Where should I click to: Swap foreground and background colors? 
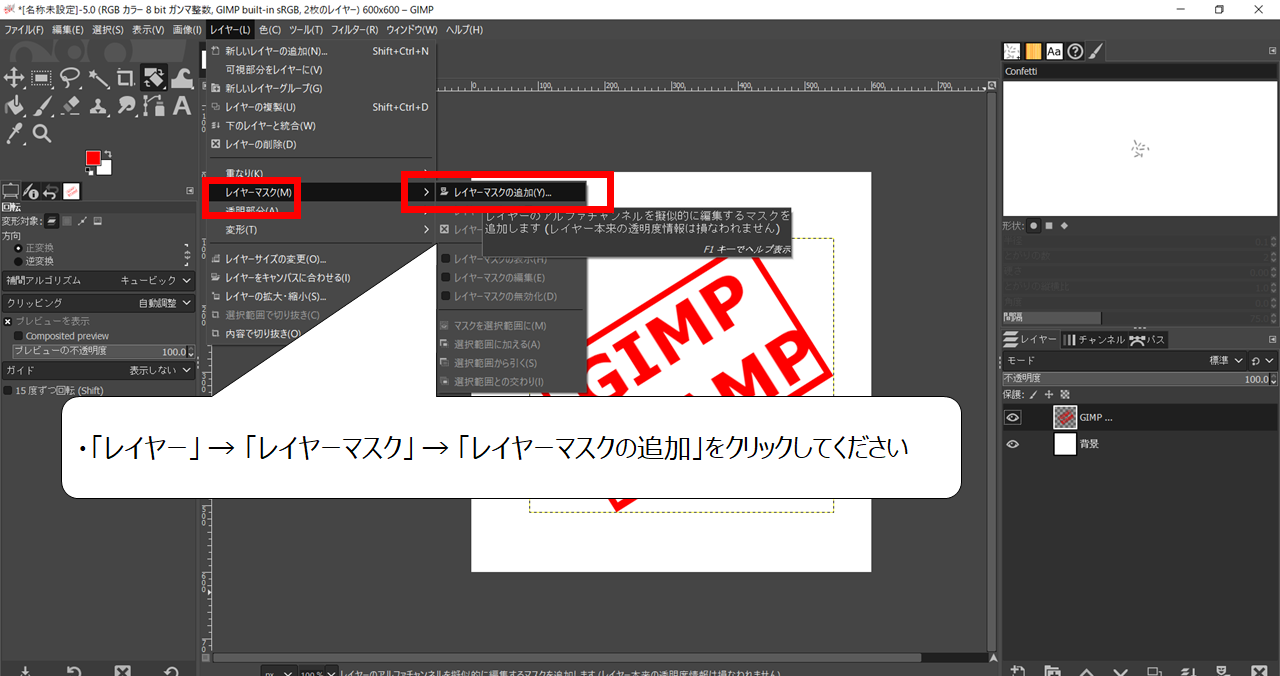point(109,153)
